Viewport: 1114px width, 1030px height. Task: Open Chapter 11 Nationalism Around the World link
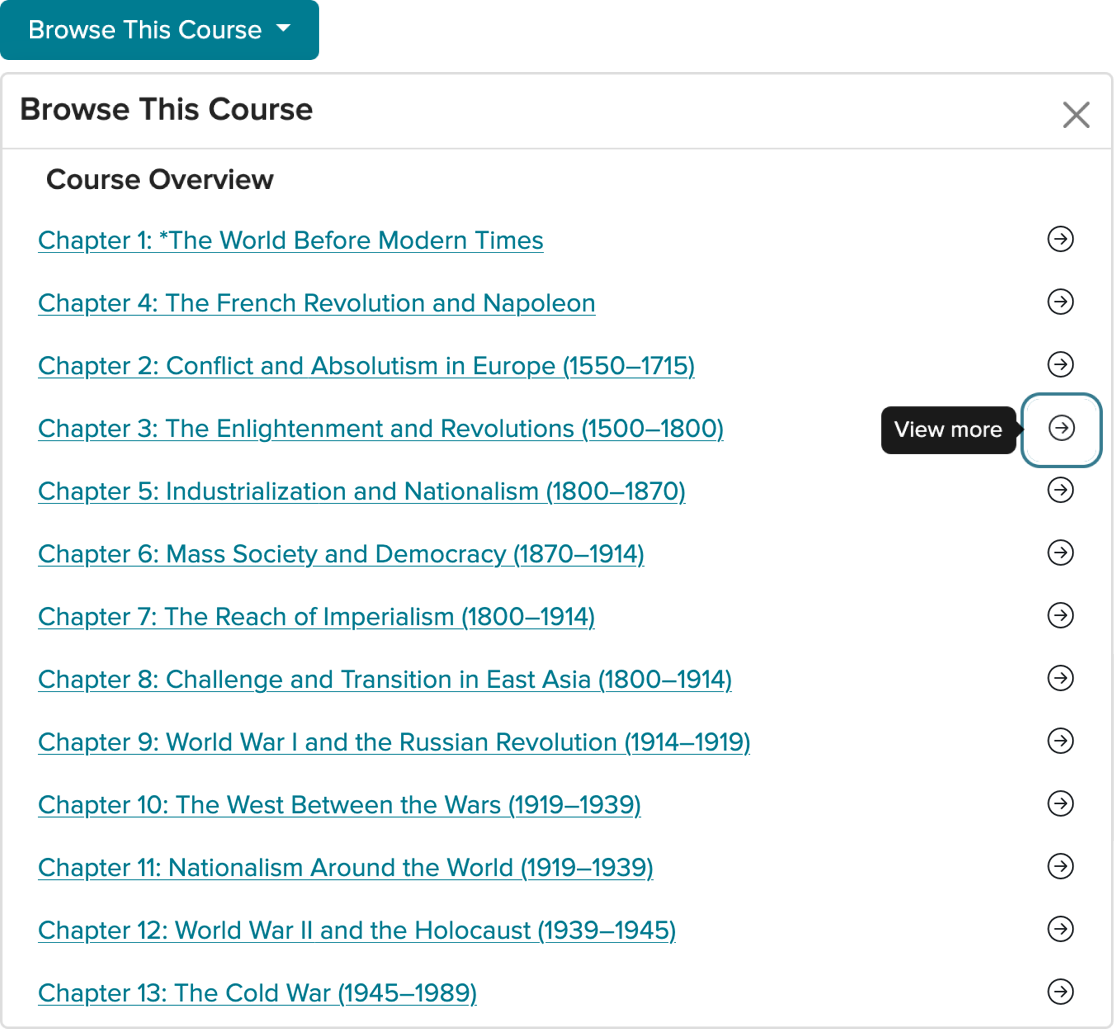pos(345,868)
